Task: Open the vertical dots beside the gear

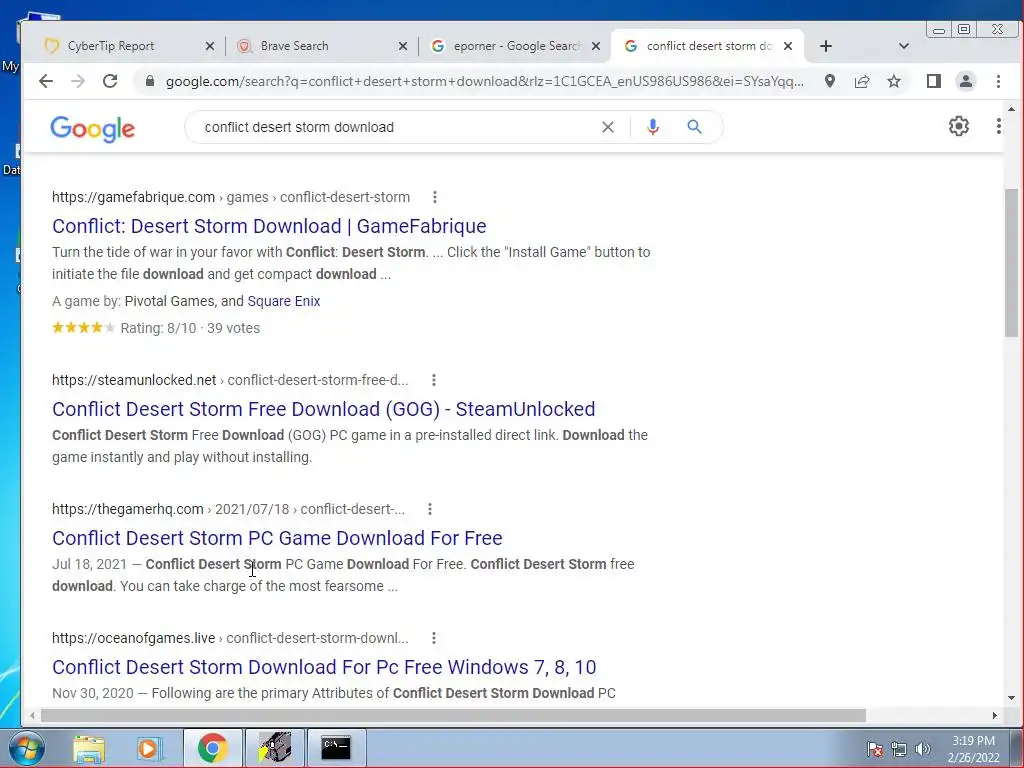Action: [x=999, y=126]
